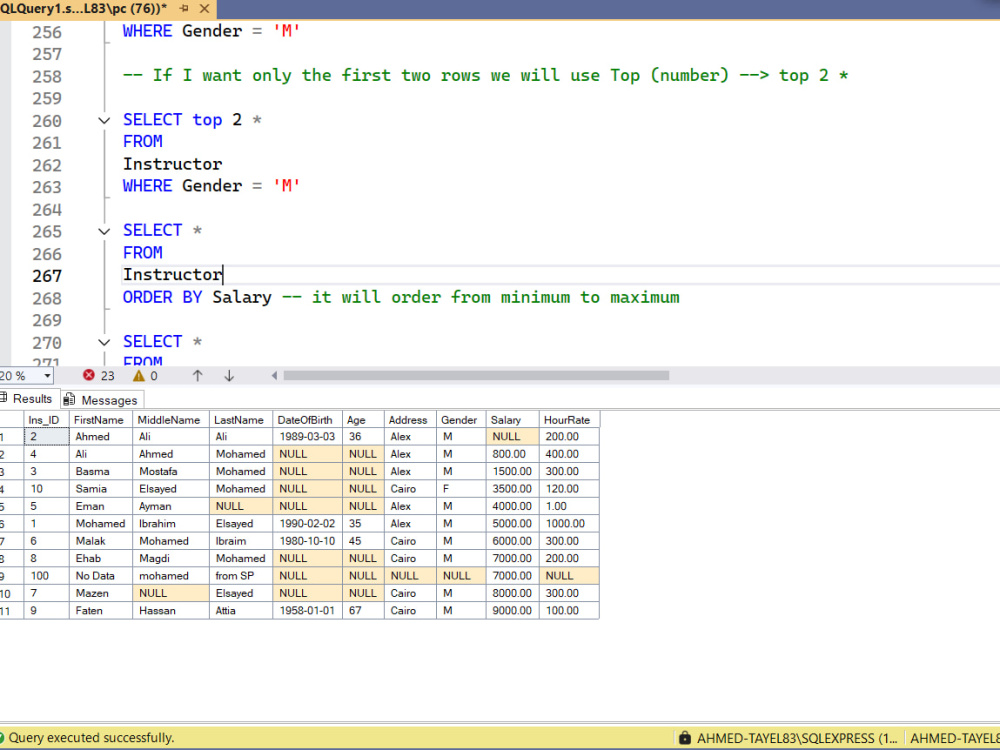
Task: Select the 1990-02-02 date cell
Action: click(307, 524)
